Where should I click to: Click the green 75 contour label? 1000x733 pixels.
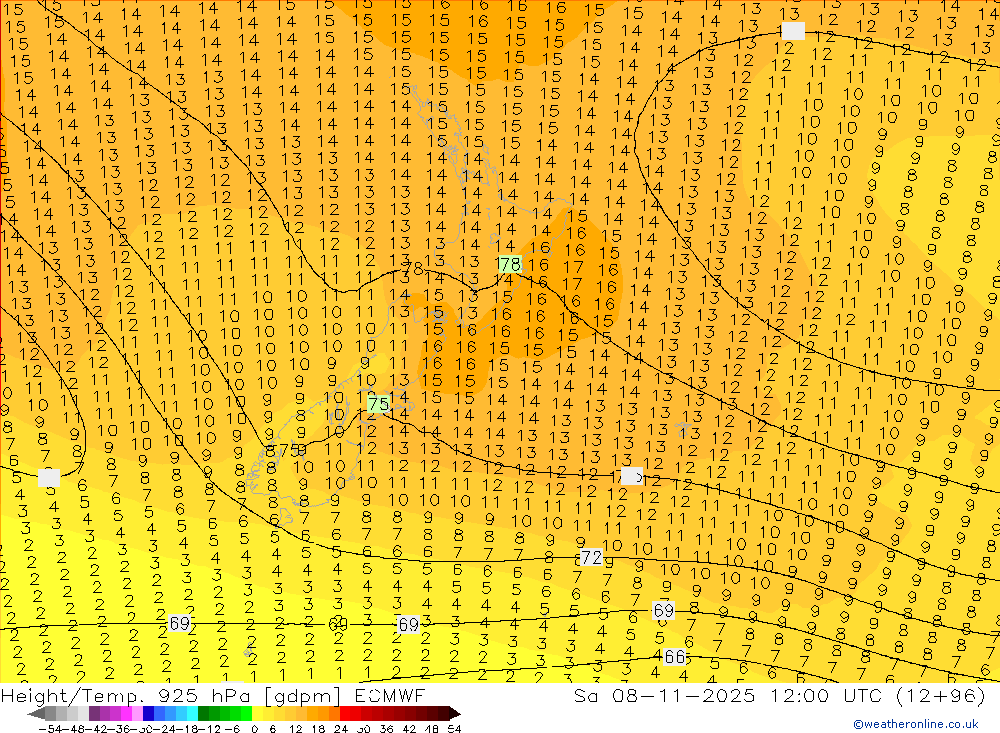tap(379, 404)
